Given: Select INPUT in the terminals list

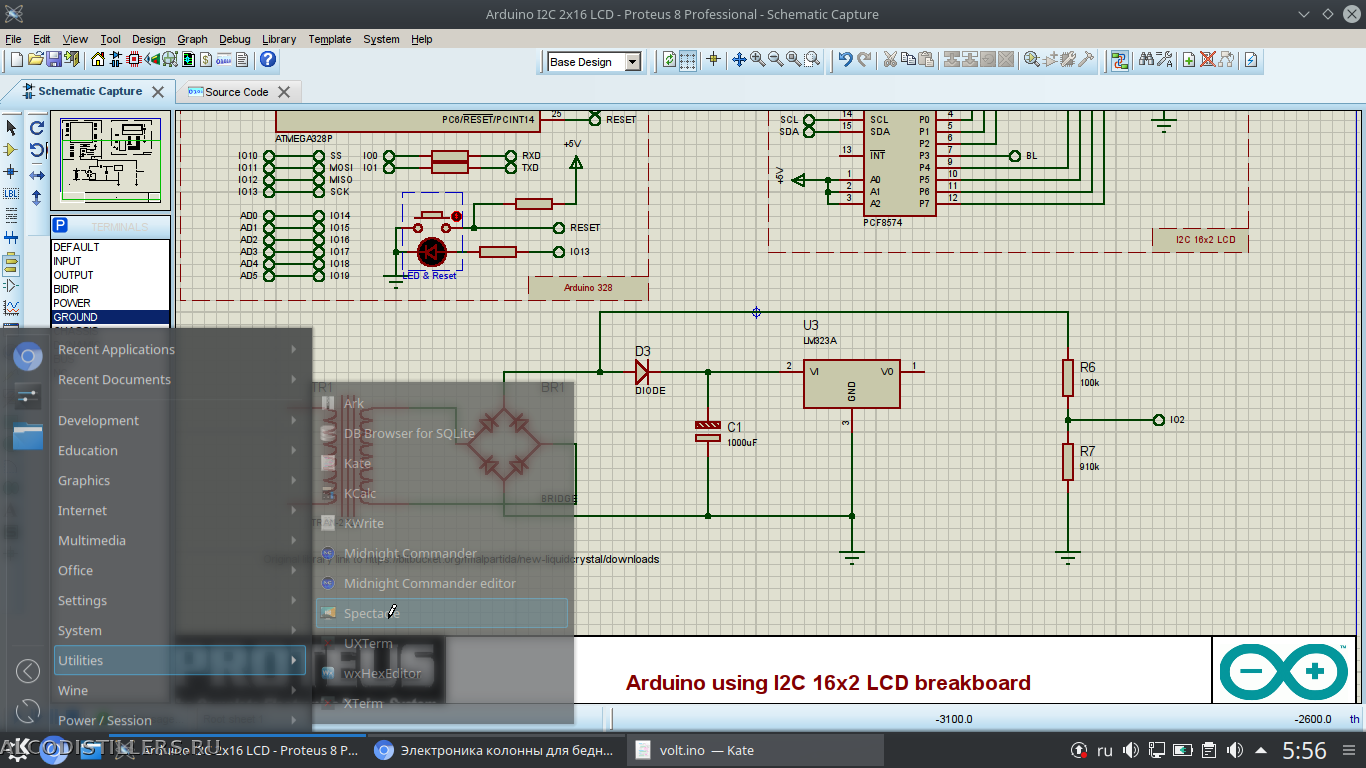Looking at the screenshot, I should (111, 261).
